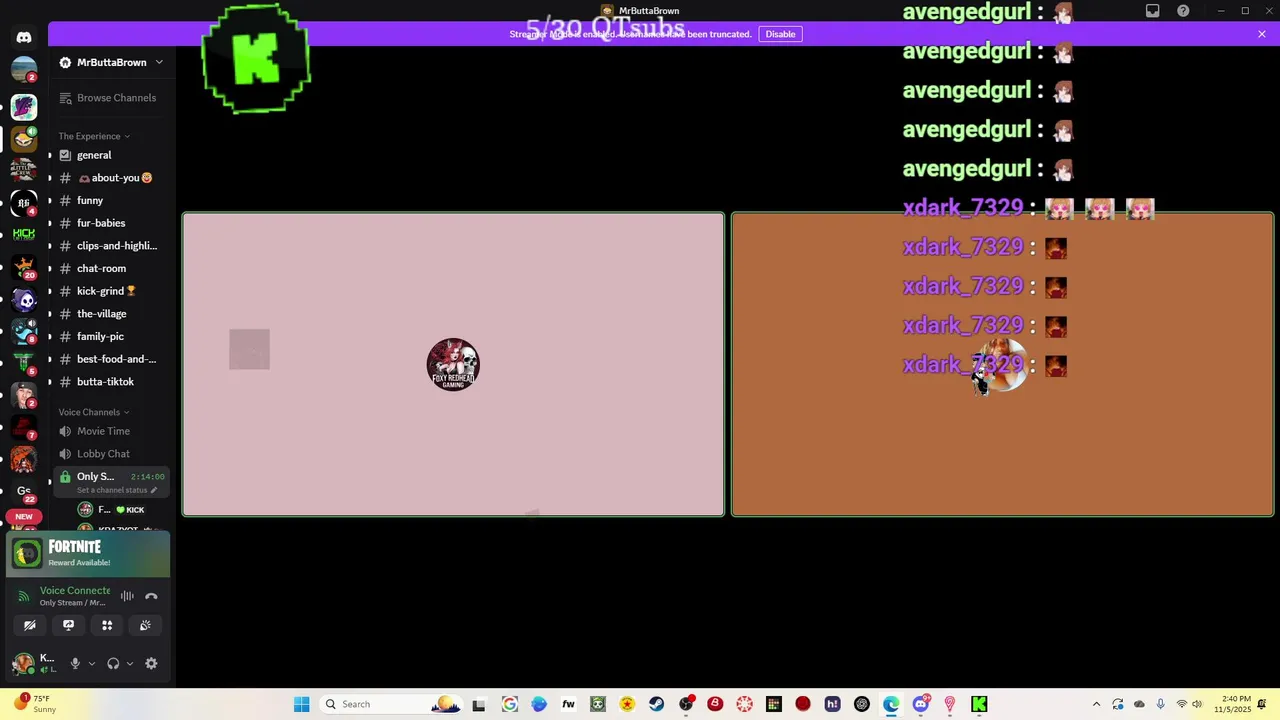This screenshot has height=720, width=1280.
Task: Click the Foxy Redhead user in voice list
Action: point(113,510)
